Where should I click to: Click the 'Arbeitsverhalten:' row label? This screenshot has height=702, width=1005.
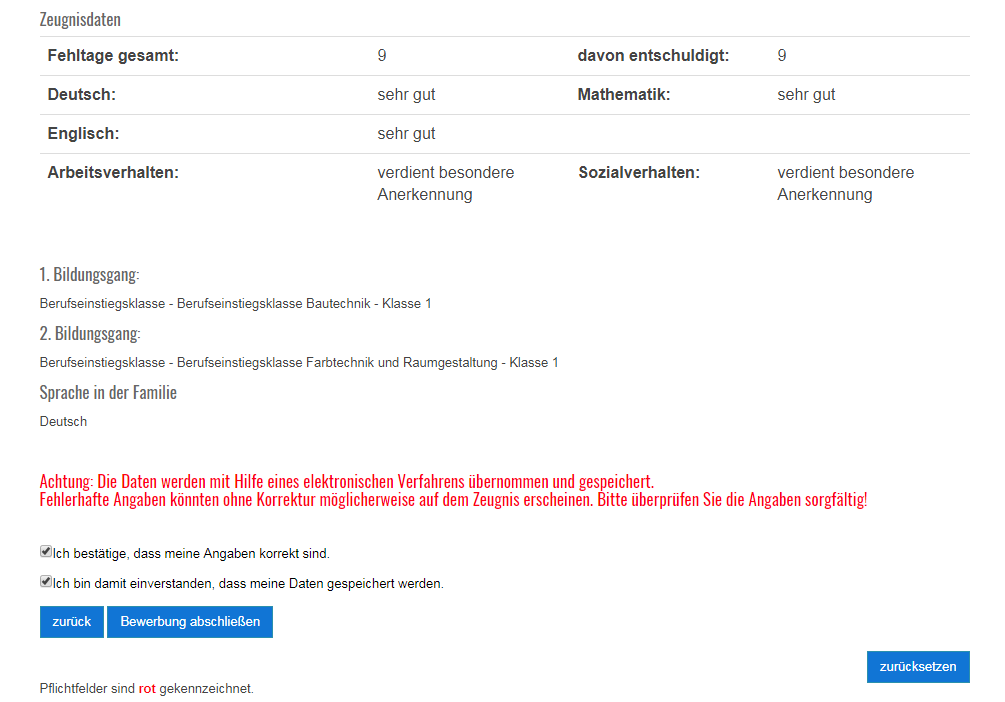[x=113, y=173]
